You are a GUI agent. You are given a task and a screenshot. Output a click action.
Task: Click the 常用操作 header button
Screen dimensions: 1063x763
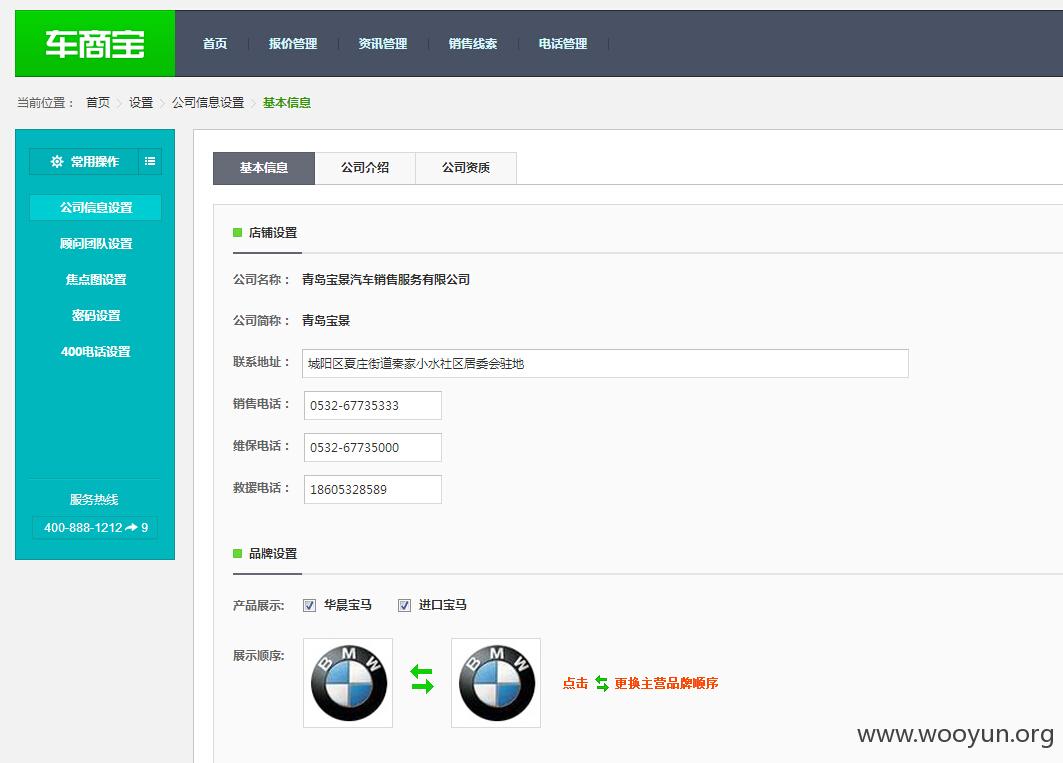pyautogui.click(x=84, y=161)
